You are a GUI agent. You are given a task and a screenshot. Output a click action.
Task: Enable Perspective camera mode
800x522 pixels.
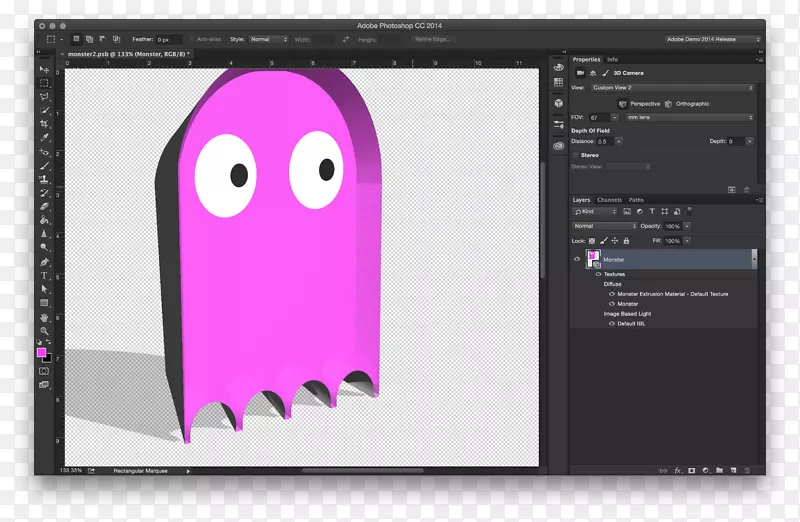click(639, 104)
